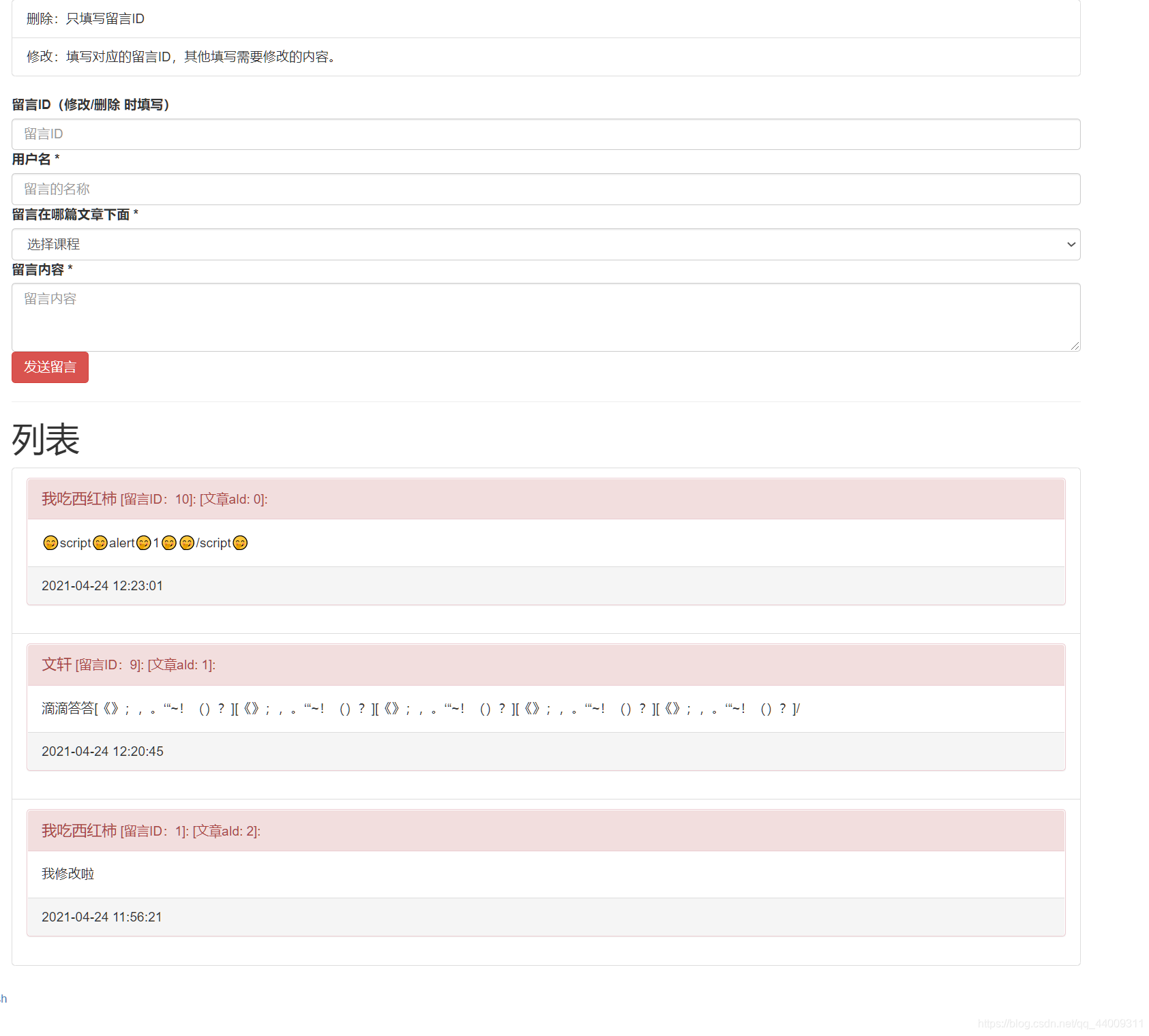This screenshot has width=1149, height=1036.
Task: Expand the article selection combo box
Action: [x=546, y=244]
